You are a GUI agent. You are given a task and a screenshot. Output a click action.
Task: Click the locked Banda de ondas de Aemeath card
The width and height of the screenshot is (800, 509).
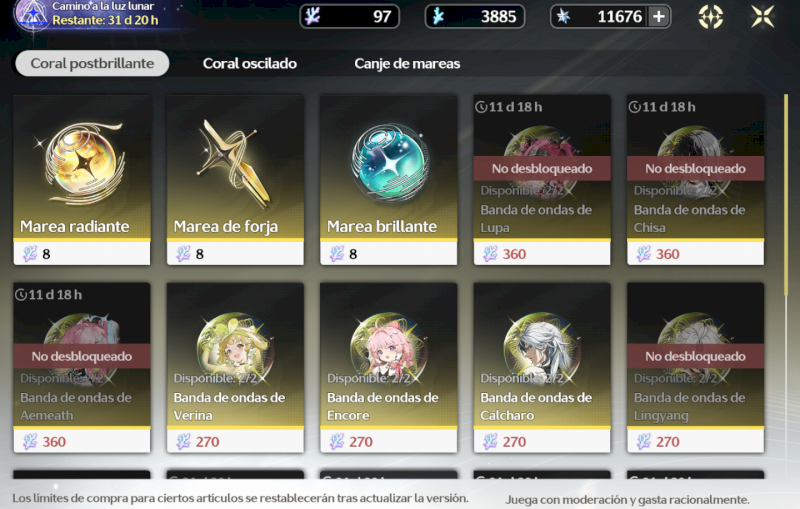[82, 368]
